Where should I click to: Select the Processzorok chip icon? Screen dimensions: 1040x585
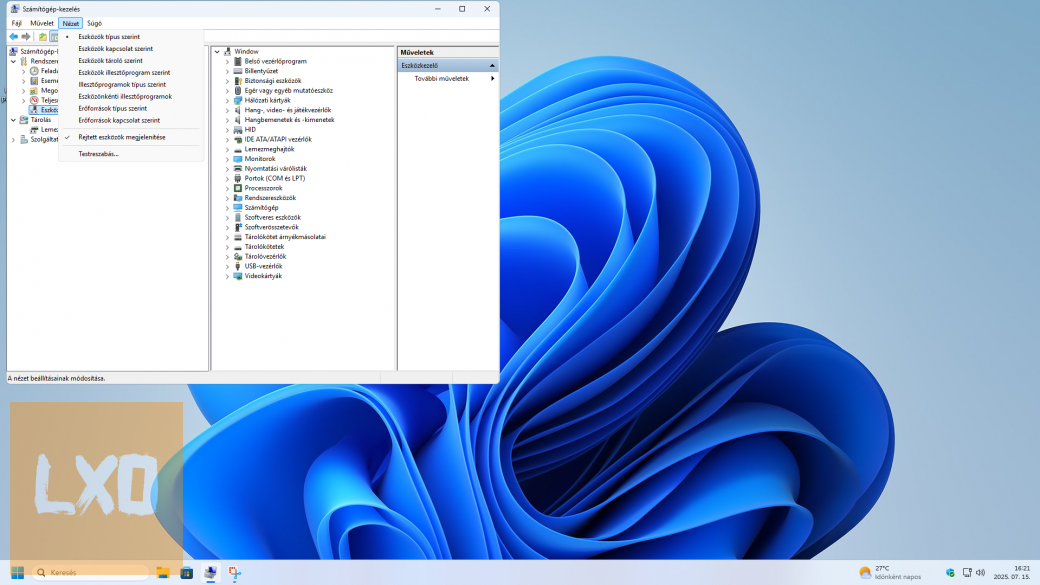(x=237, y=188)
